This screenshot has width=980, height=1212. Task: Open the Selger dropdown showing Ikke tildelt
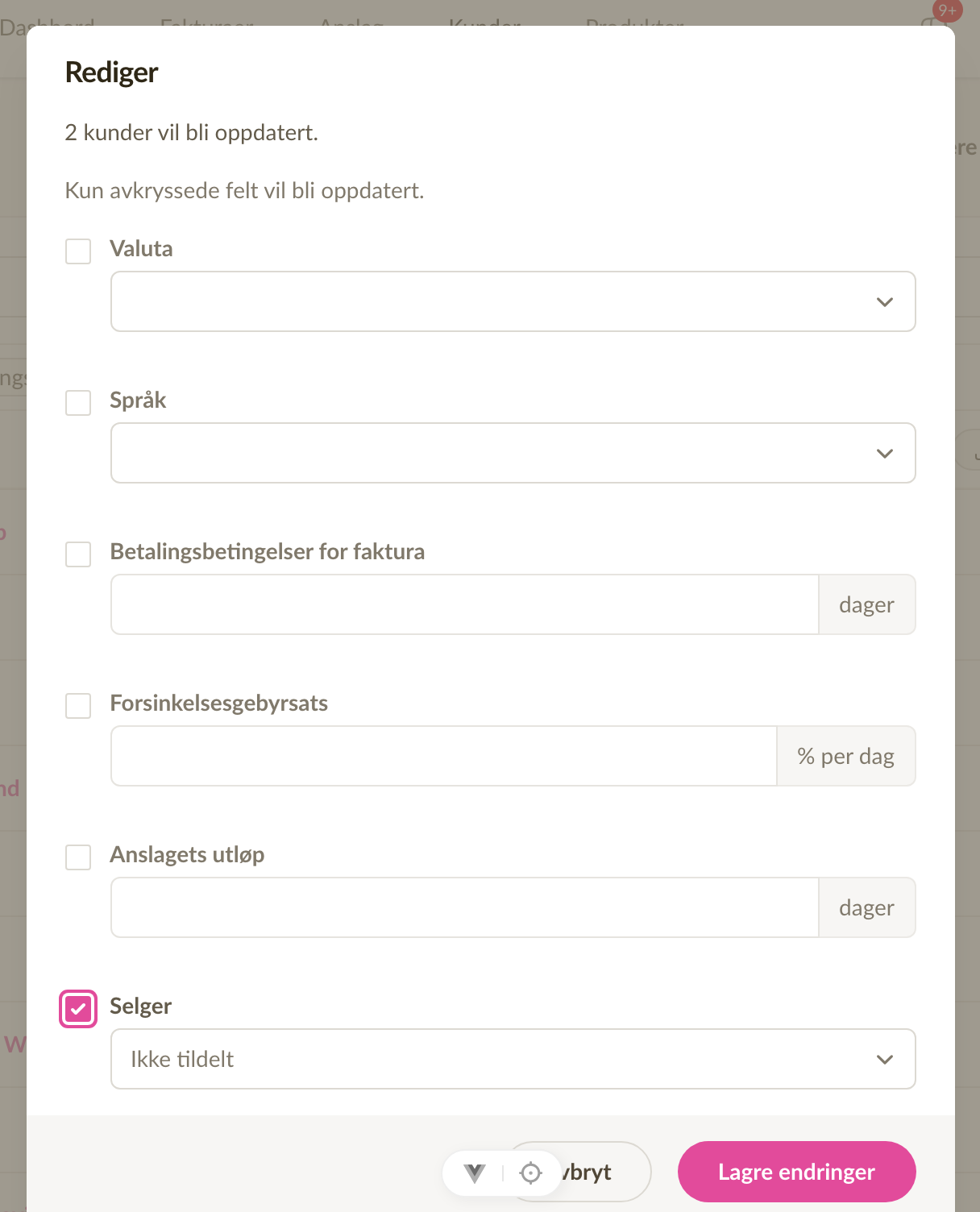coord(513,1059)
